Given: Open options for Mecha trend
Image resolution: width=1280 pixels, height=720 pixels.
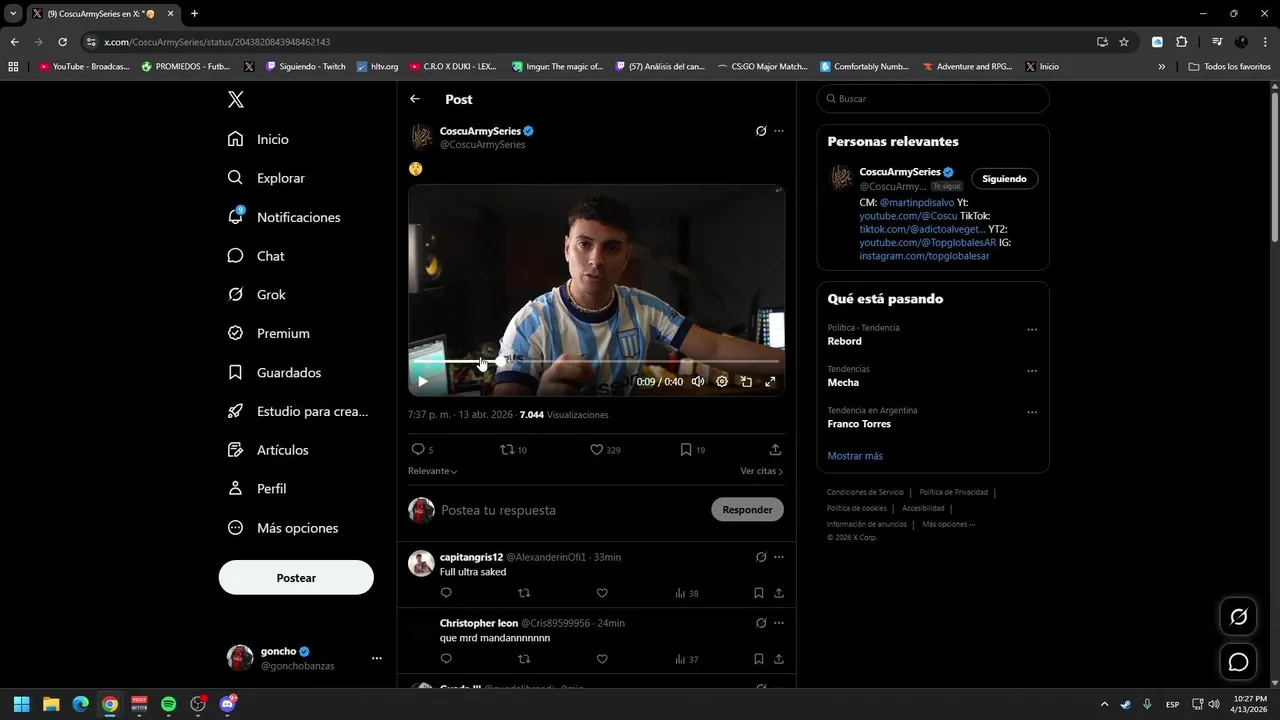Looking at the screenshot, I should point(1032,371).
